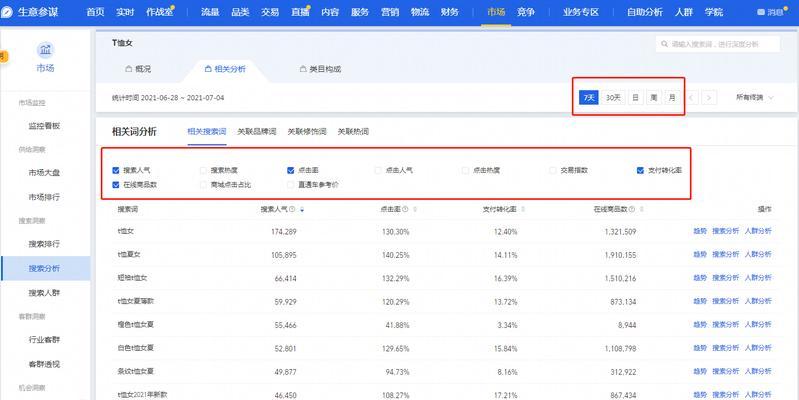Select the 周 time range button
This screenshot has height=400, width=799.
[x=654, y=97]
